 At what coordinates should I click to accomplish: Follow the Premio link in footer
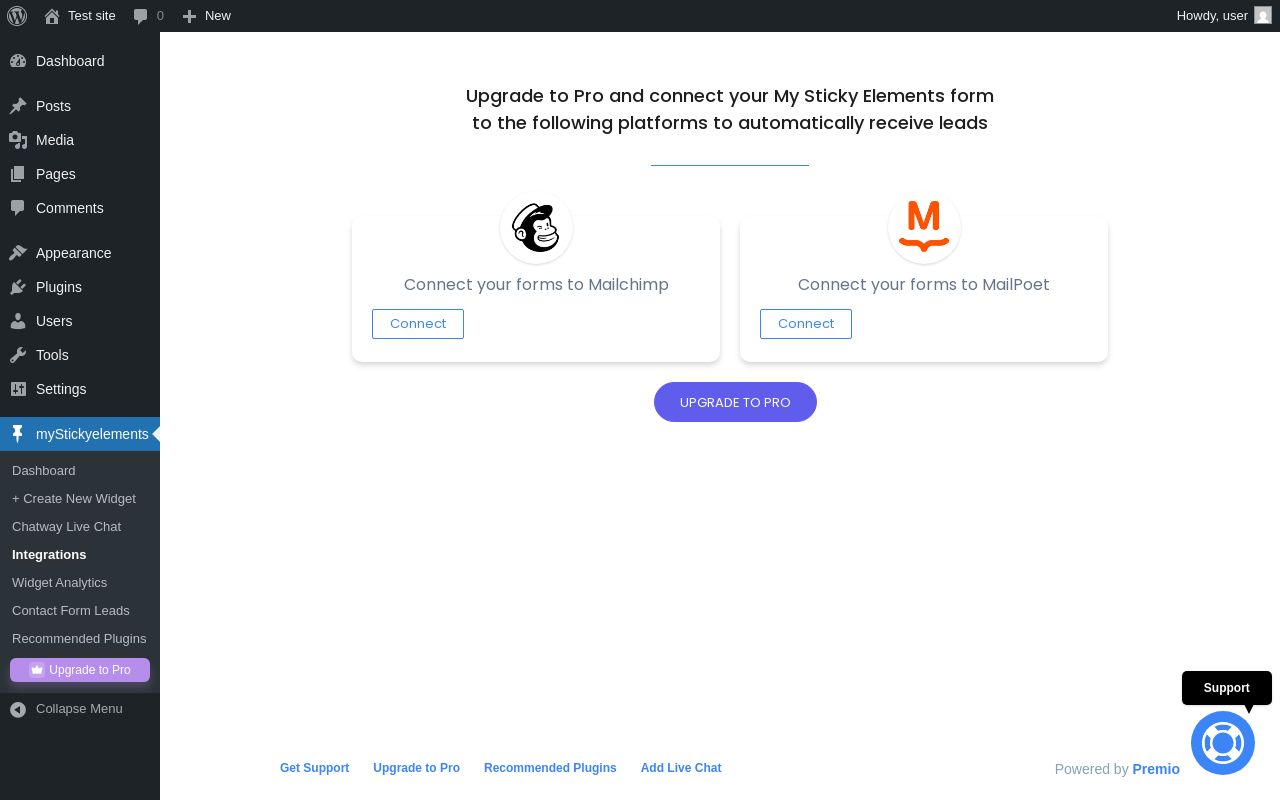tap(1156, 769)
